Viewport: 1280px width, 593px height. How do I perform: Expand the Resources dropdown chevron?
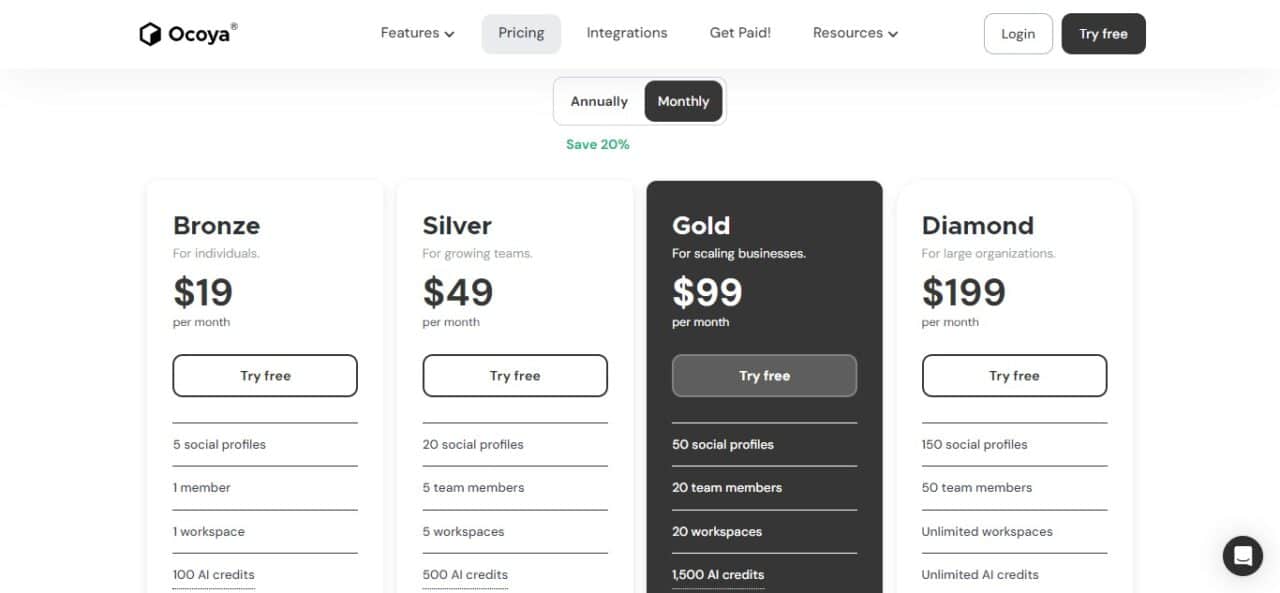tap(893, 34)
